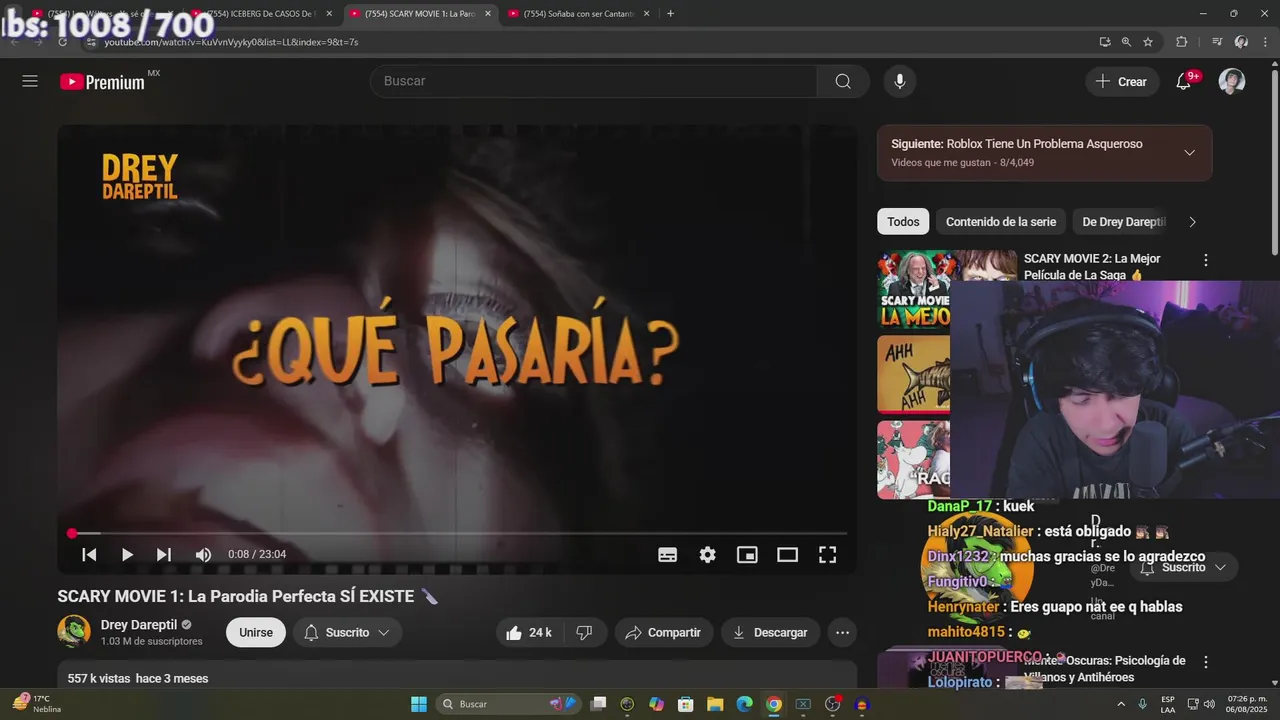This screenshot has width=1280, height=720.
Task: Start voice search with microphone
Action: click(x=900, y=81)
